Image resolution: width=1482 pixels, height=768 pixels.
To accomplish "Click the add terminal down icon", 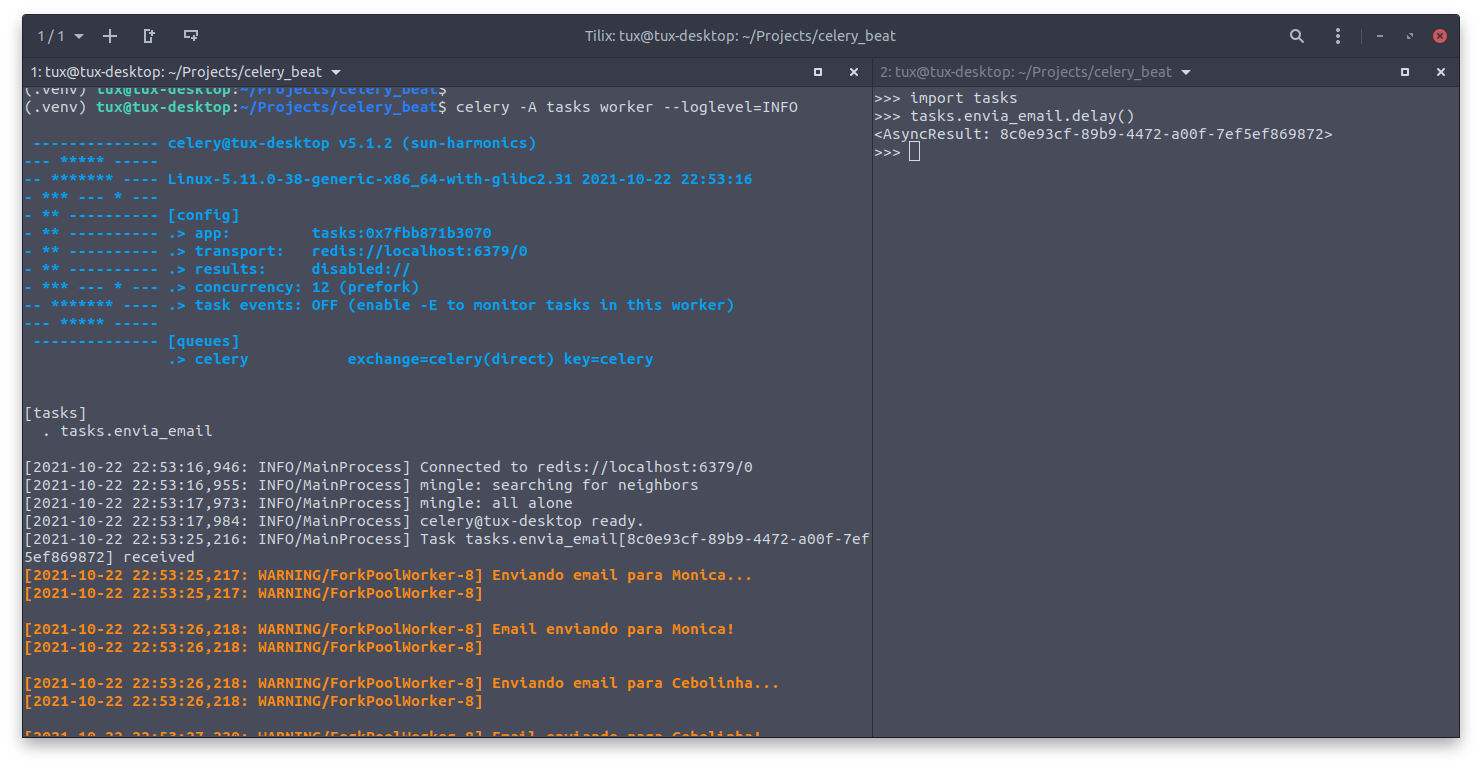I will click(190, 36).
